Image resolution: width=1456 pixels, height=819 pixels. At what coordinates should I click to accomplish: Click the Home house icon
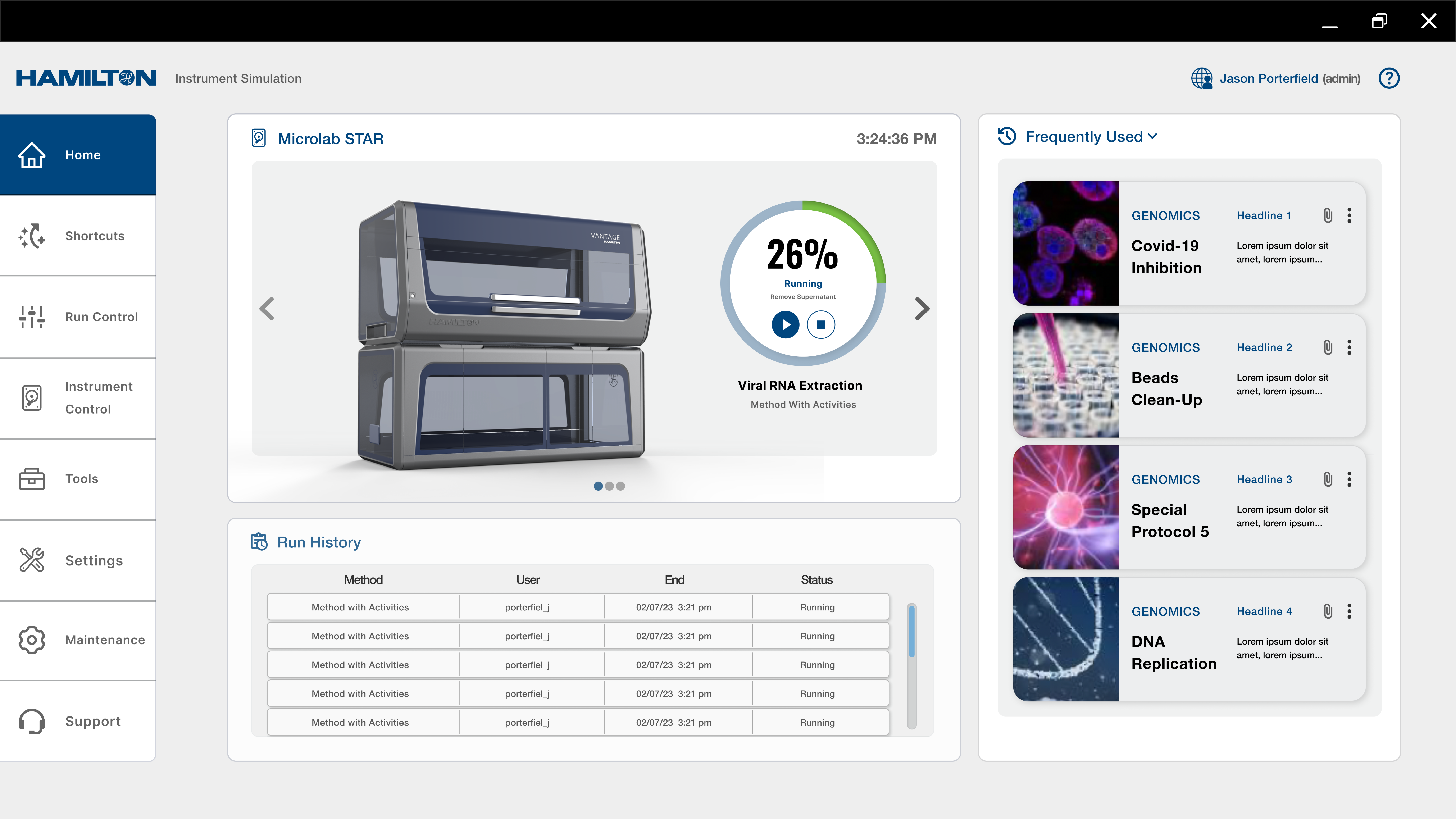[32, 155]
